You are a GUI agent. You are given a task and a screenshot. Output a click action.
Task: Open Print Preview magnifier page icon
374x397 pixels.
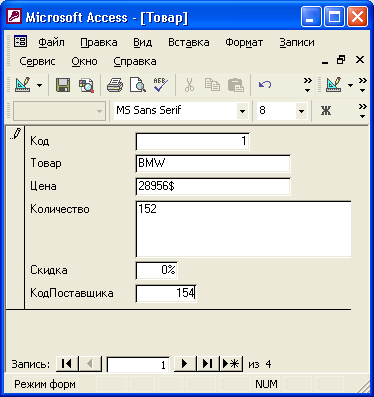(138, 85)
